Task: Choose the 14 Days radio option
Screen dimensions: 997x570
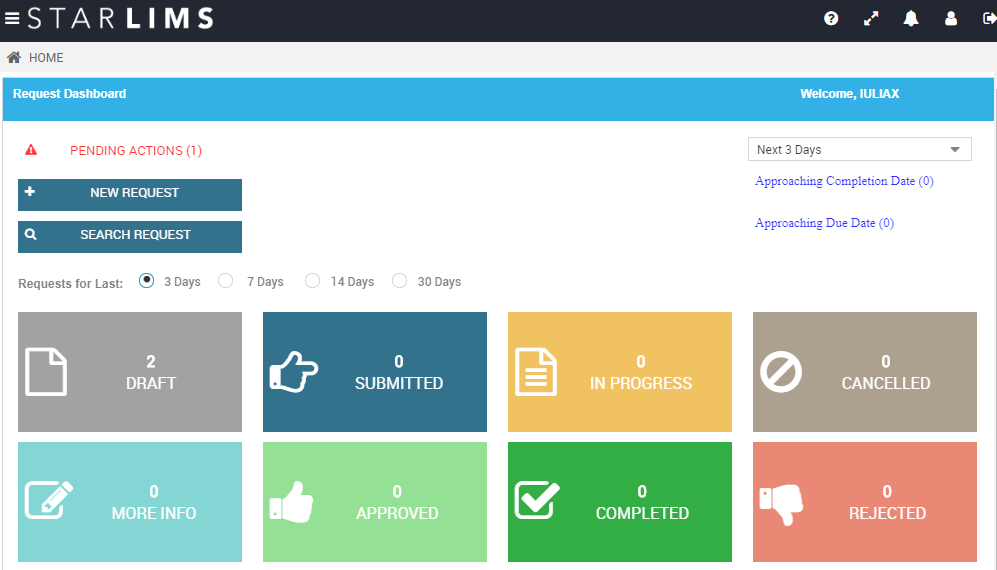Action: pos(312,281)
